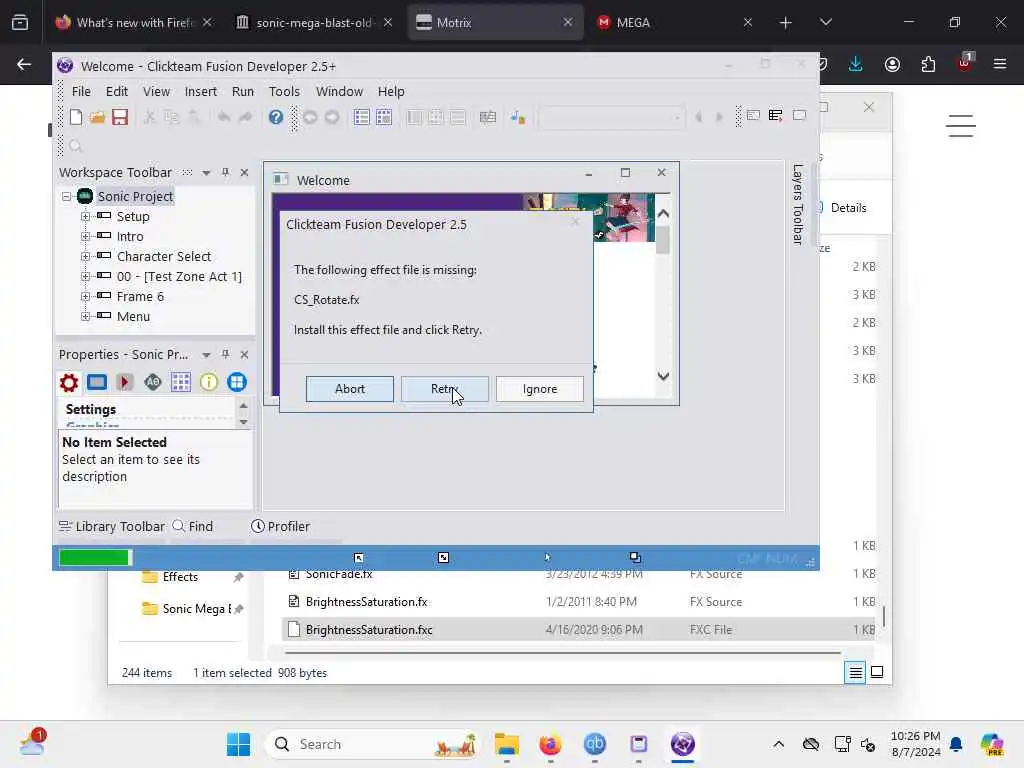This screenshot has width=1024, height=768.
Task: Open the Insert menu
Action: [200, 91]
